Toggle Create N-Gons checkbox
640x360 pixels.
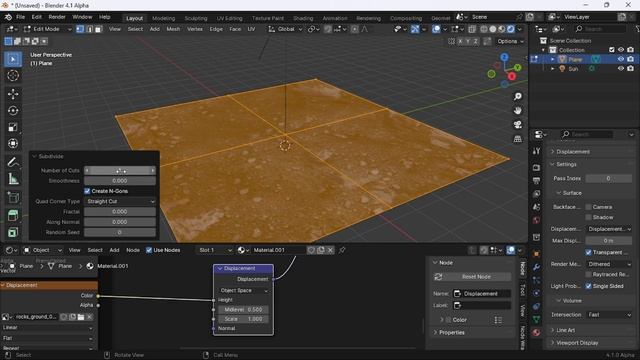tap(87, 191)
